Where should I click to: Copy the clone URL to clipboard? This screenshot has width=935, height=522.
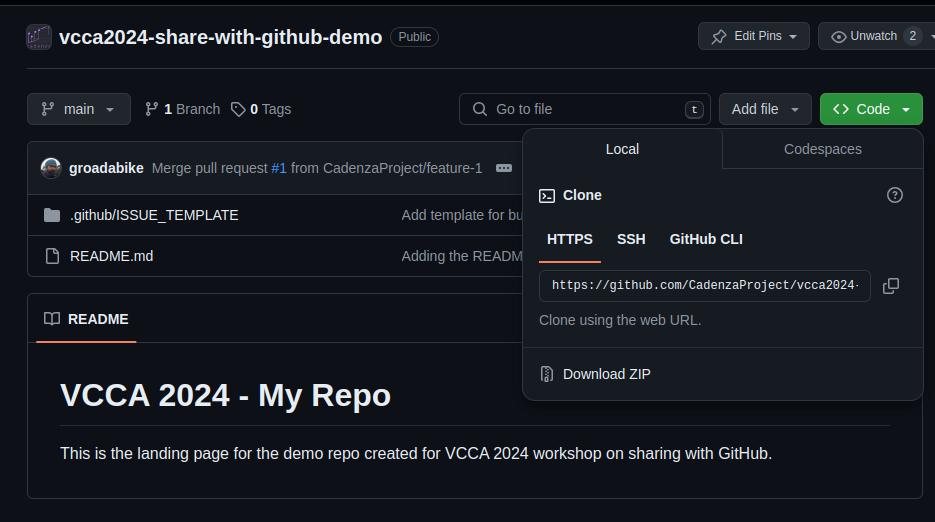coord(891,286)
